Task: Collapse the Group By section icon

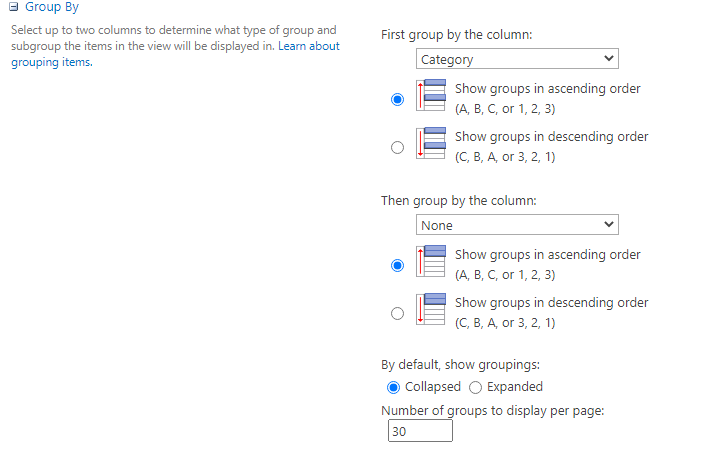Action: pyautogui.click(x=14, y=7)
